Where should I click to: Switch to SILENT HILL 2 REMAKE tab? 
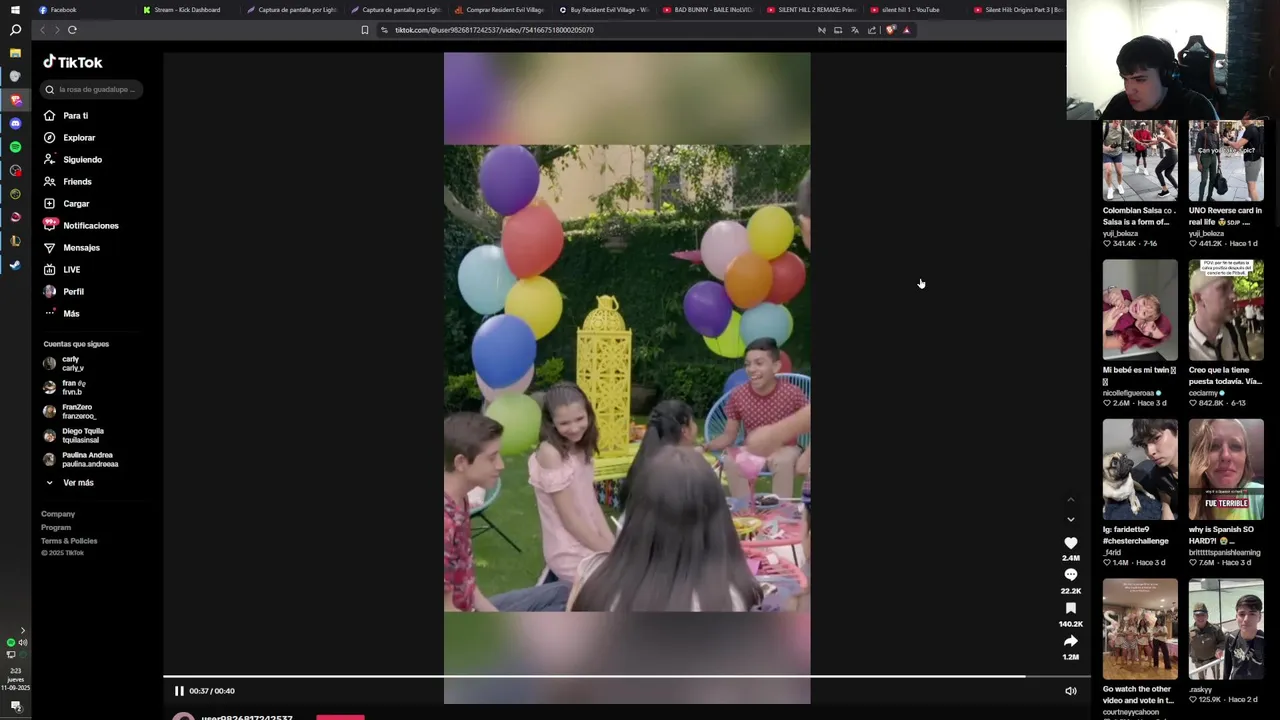[x=811, y=10]
